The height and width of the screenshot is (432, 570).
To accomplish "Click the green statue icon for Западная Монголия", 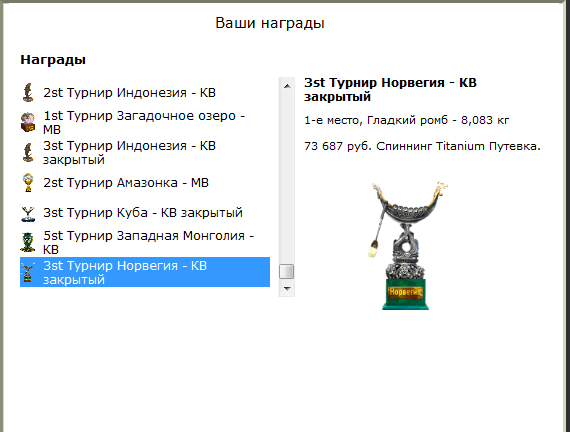I will click(28, 242).
